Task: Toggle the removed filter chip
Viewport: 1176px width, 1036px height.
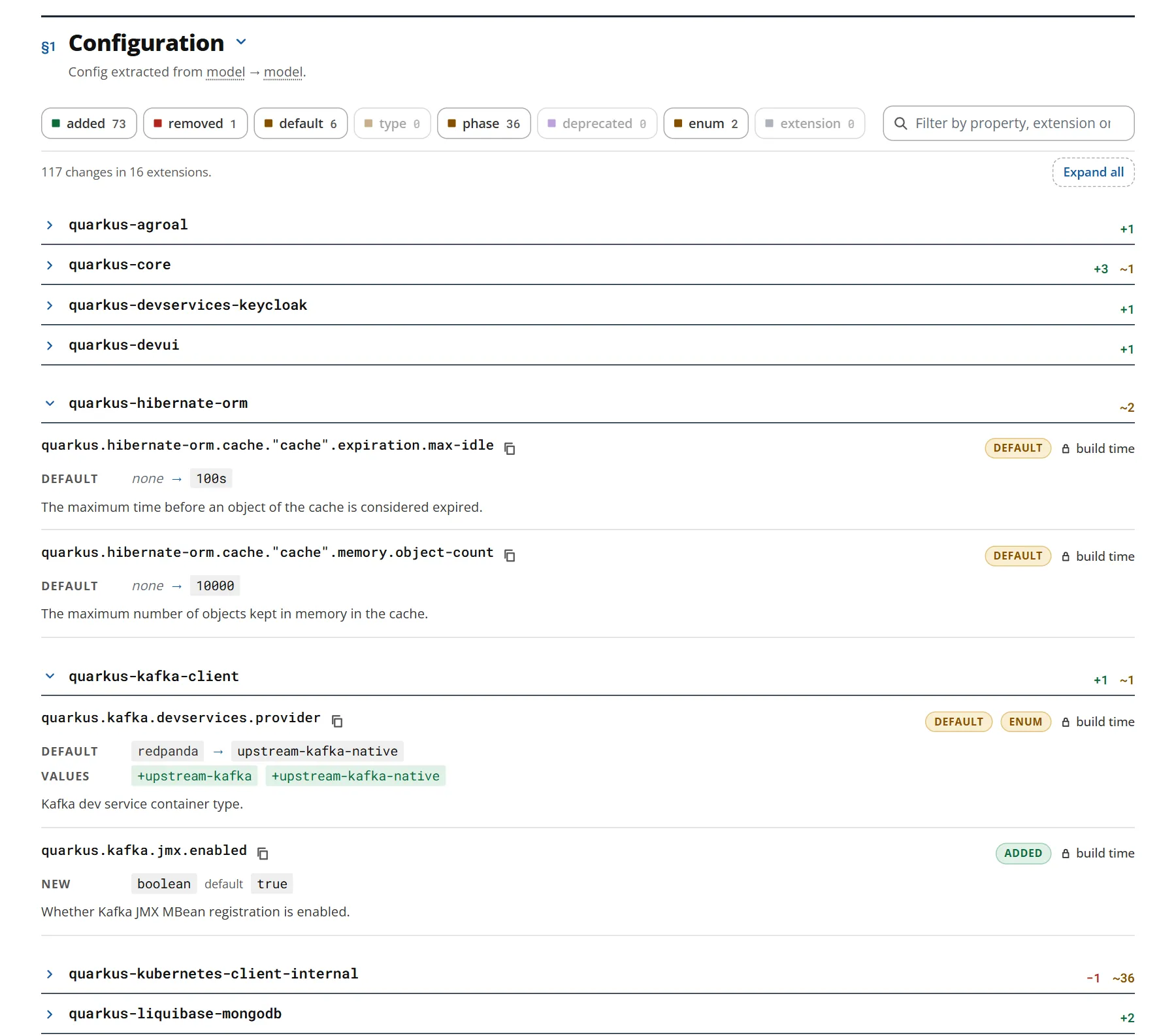Action: [x=195, y=123]
